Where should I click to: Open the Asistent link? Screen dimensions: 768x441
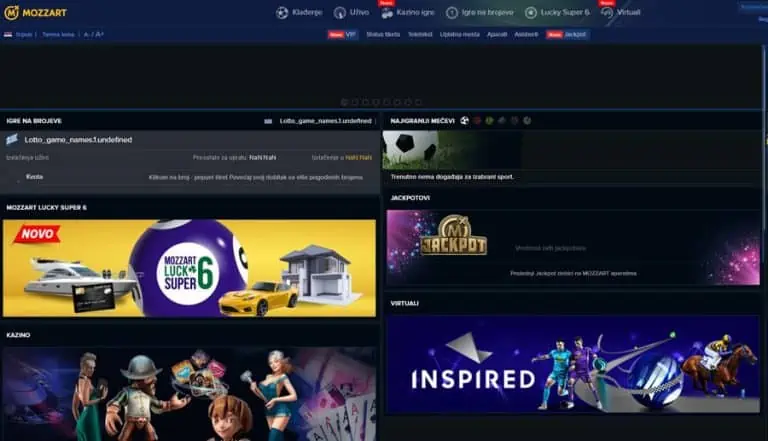click(x=526, y=34)
